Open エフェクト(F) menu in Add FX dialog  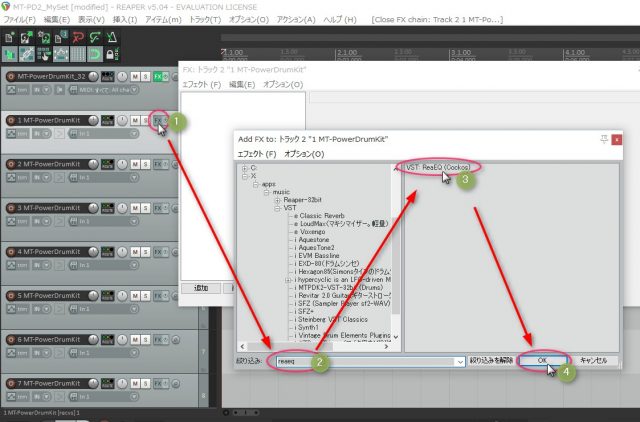(x=257, y=154)
